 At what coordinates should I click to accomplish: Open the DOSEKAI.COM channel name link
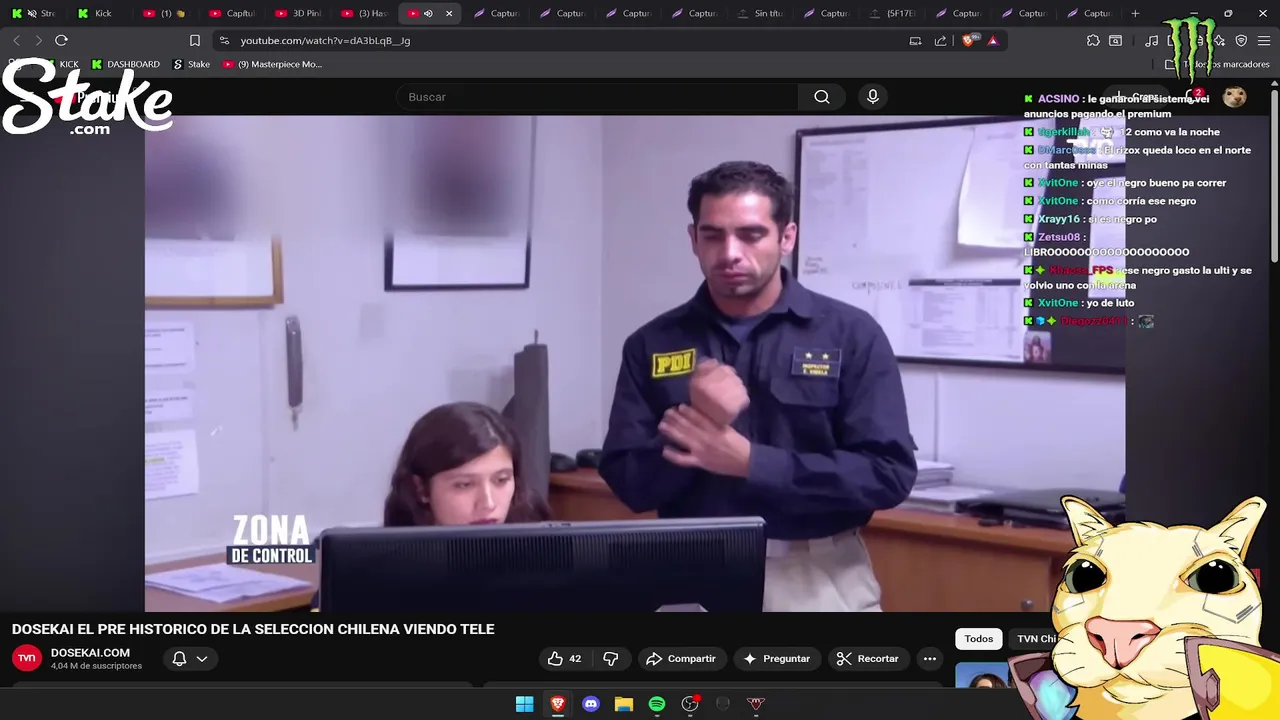click(x=90, y=653)
